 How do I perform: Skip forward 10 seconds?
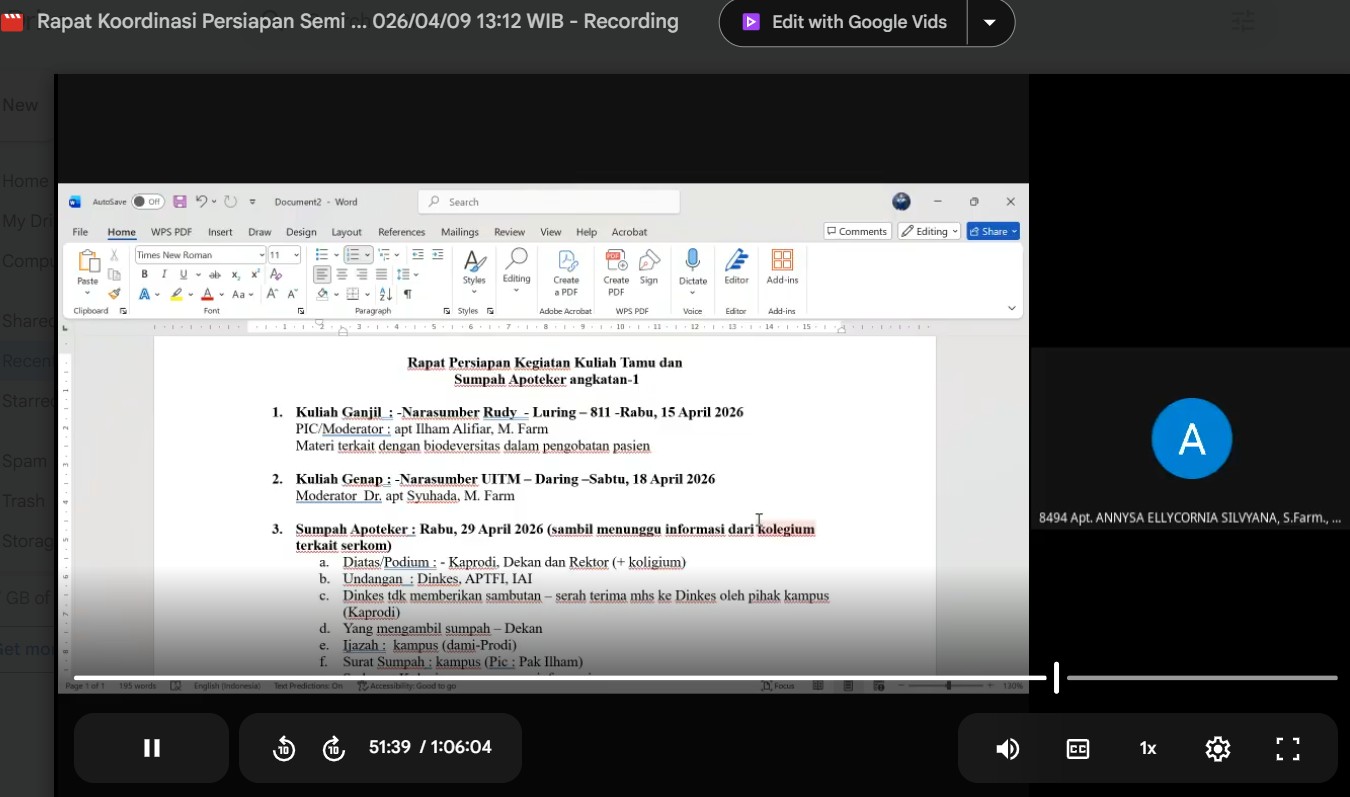[x=334, y=748]
